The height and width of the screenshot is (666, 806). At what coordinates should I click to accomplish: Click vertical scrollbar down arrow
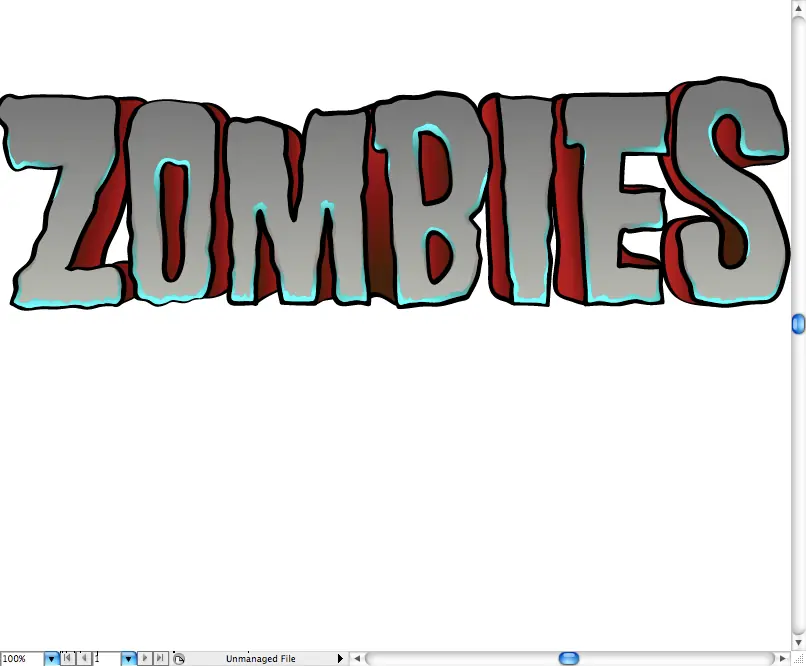tap(798, 643)
